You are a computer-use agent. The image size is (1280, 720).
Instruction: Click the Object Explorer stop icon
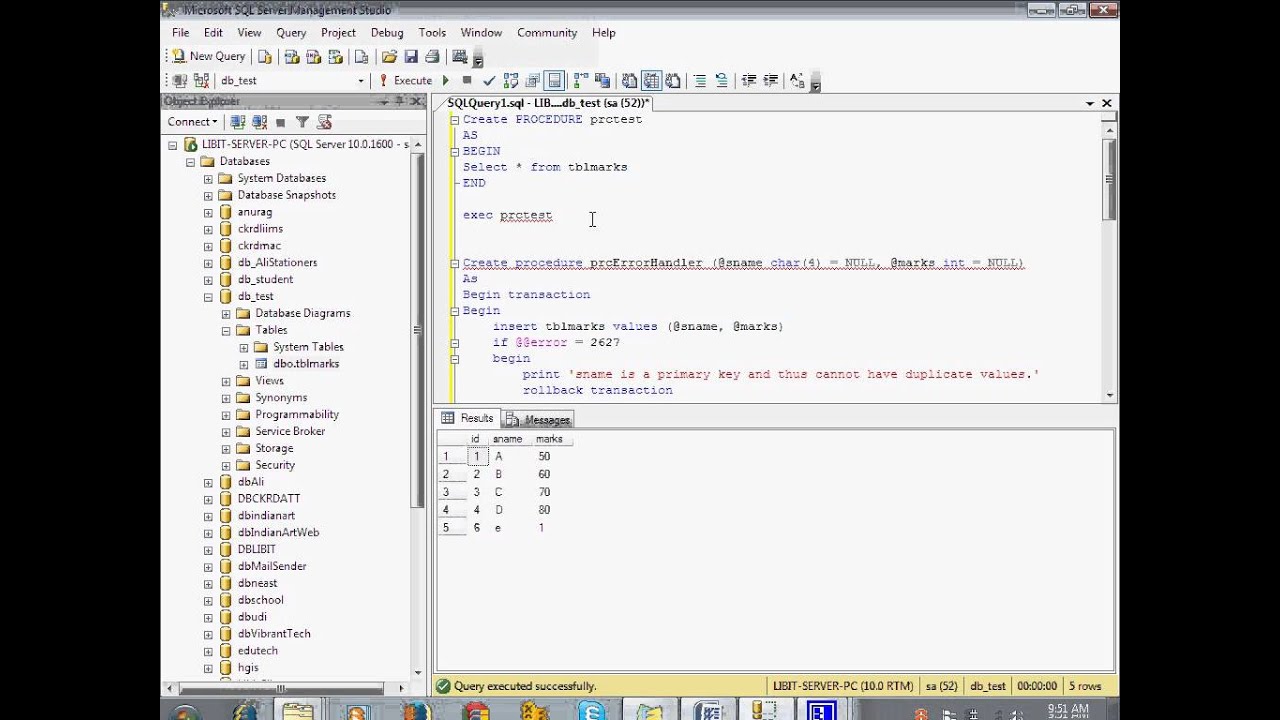[x=281, y=122]
